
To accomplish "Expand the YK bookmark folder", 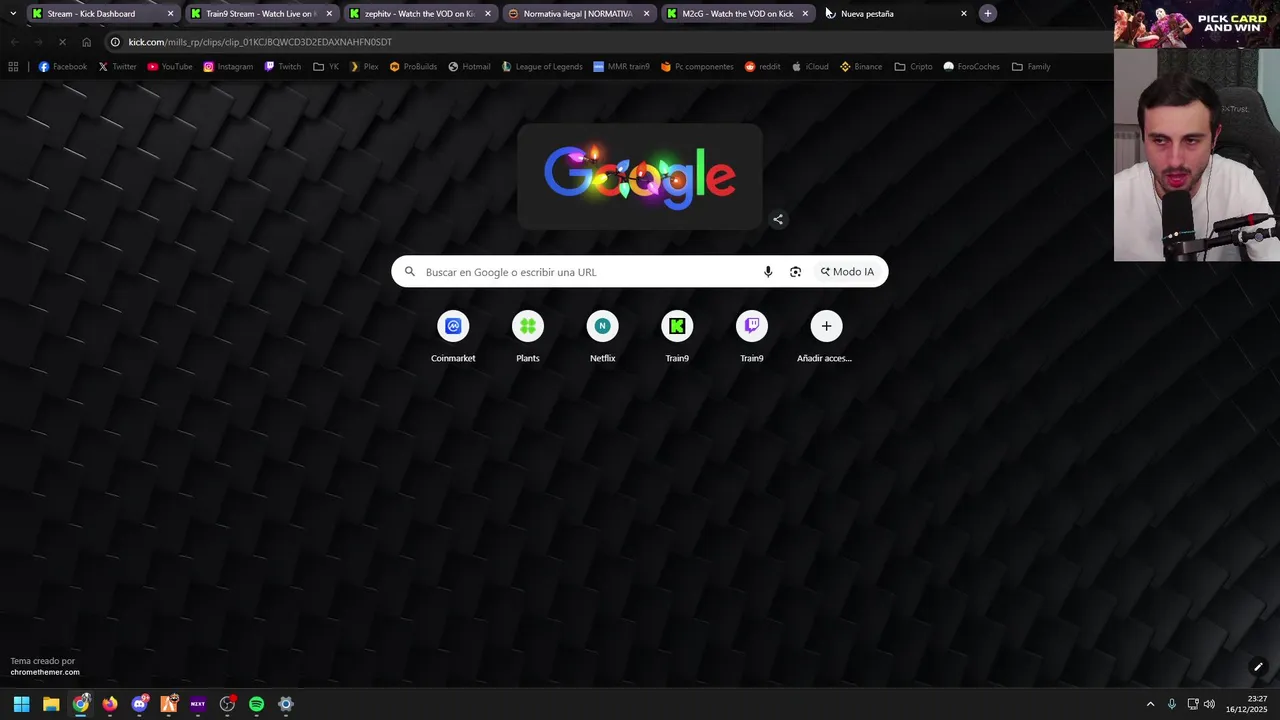I will (x=326, y=67).
